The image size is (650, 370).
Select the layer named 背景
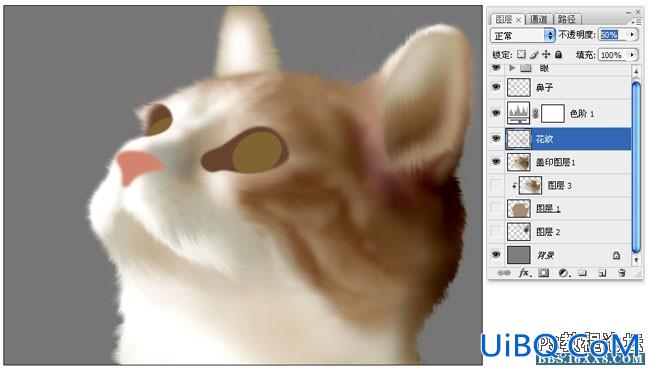pos(545,255)
